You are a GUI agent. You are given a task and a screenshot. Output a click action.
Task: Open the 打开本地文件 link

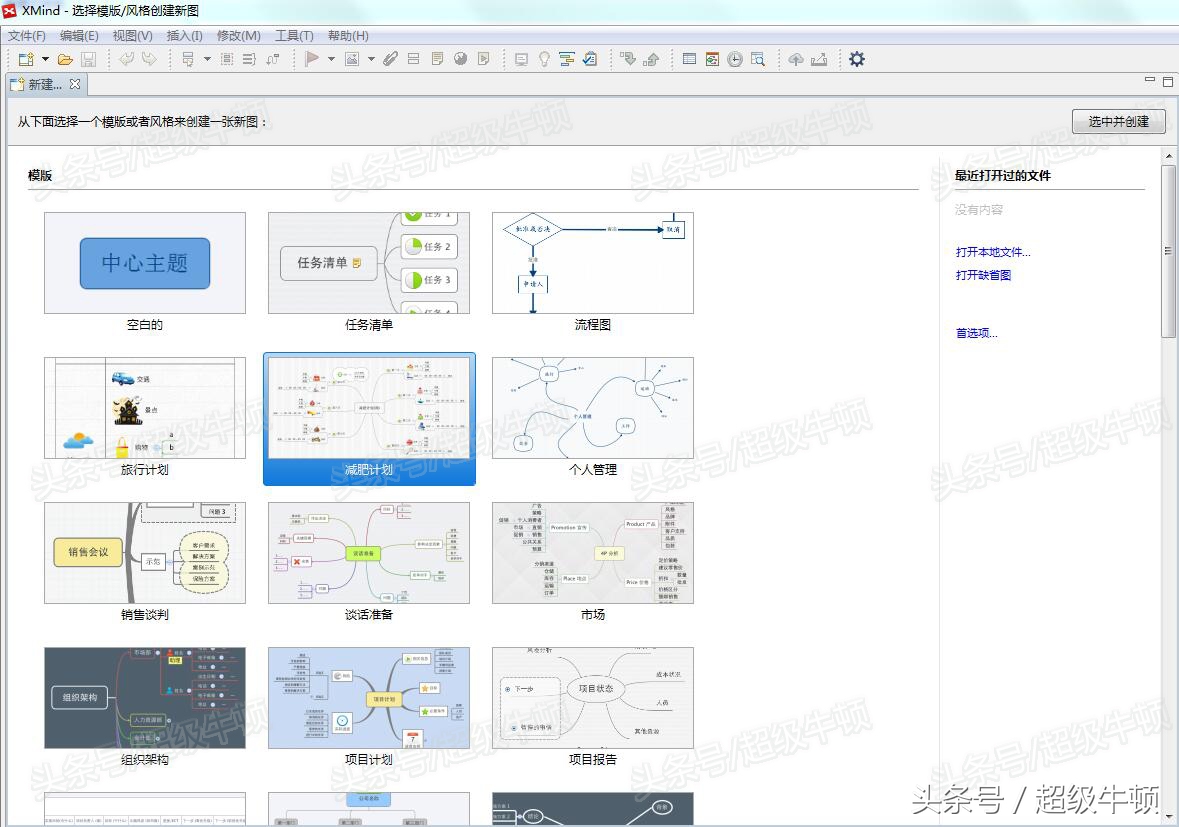click(x=992, y=252)
